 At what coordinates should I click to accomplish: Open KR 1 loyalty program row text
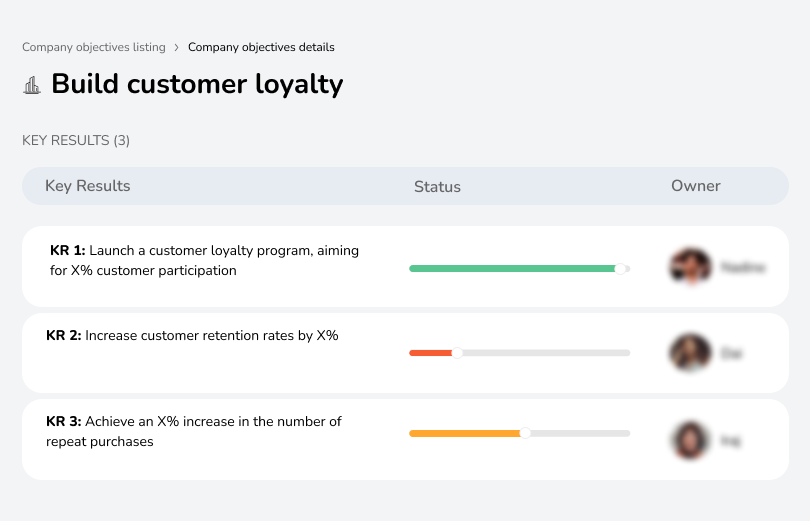(x=204, y=260)
